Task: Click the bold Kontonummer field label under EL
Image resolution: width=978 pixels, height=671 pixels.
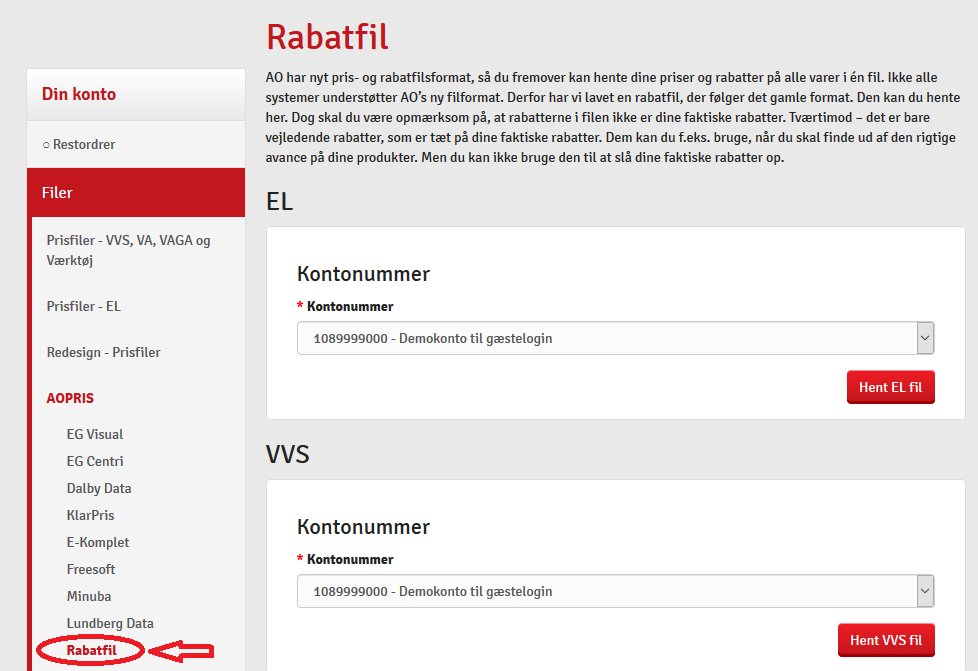Action: coord(350,306)
